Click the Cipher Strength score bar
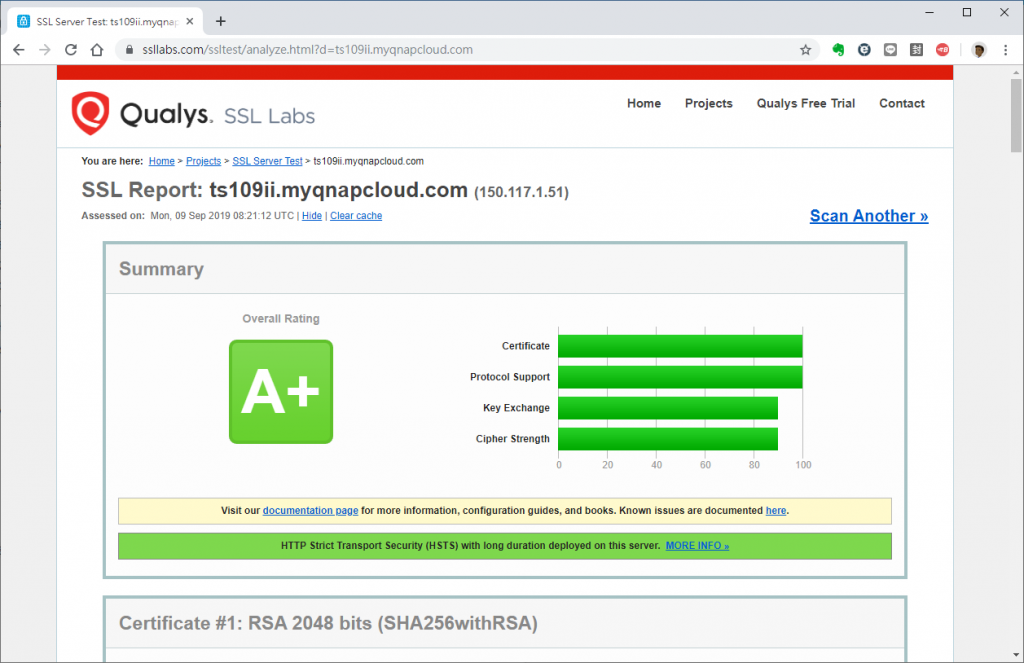This screenshot has width=1024, height=663. 668,439
